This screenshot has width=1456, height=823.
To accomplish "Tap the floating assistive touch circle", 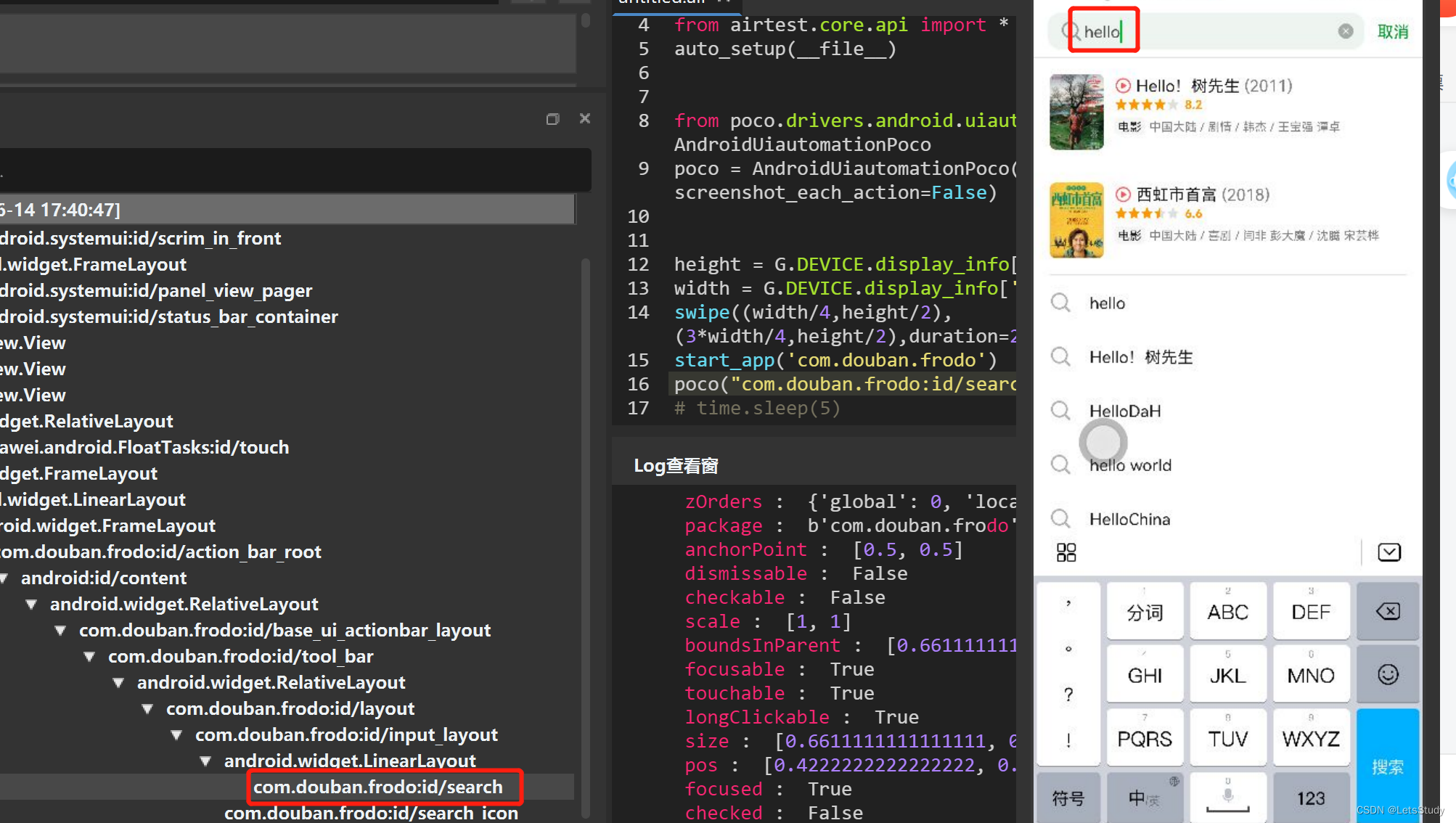I will pos(1103,442).
